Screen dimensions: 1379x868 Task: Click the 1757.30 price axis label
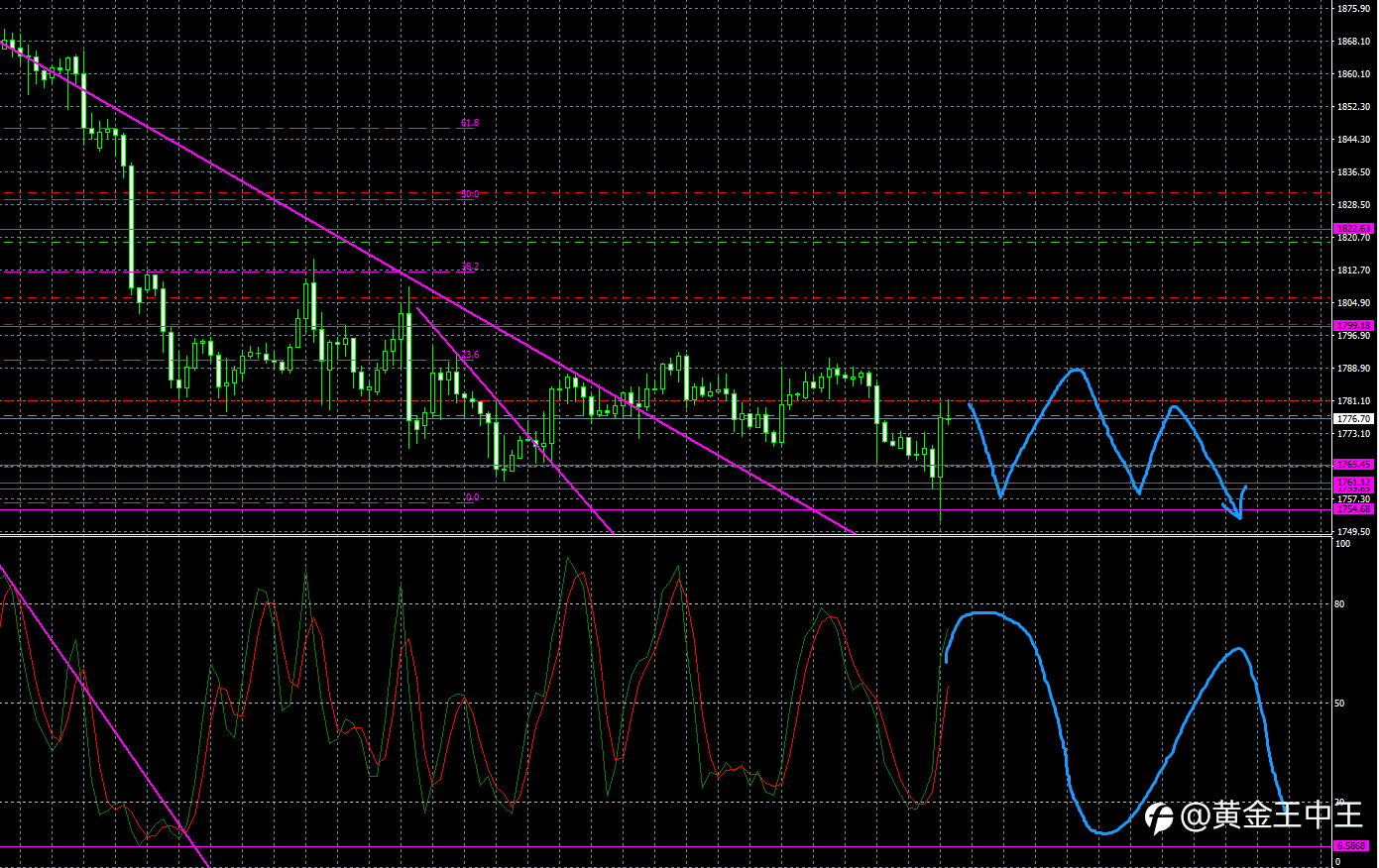(1353, 499)
